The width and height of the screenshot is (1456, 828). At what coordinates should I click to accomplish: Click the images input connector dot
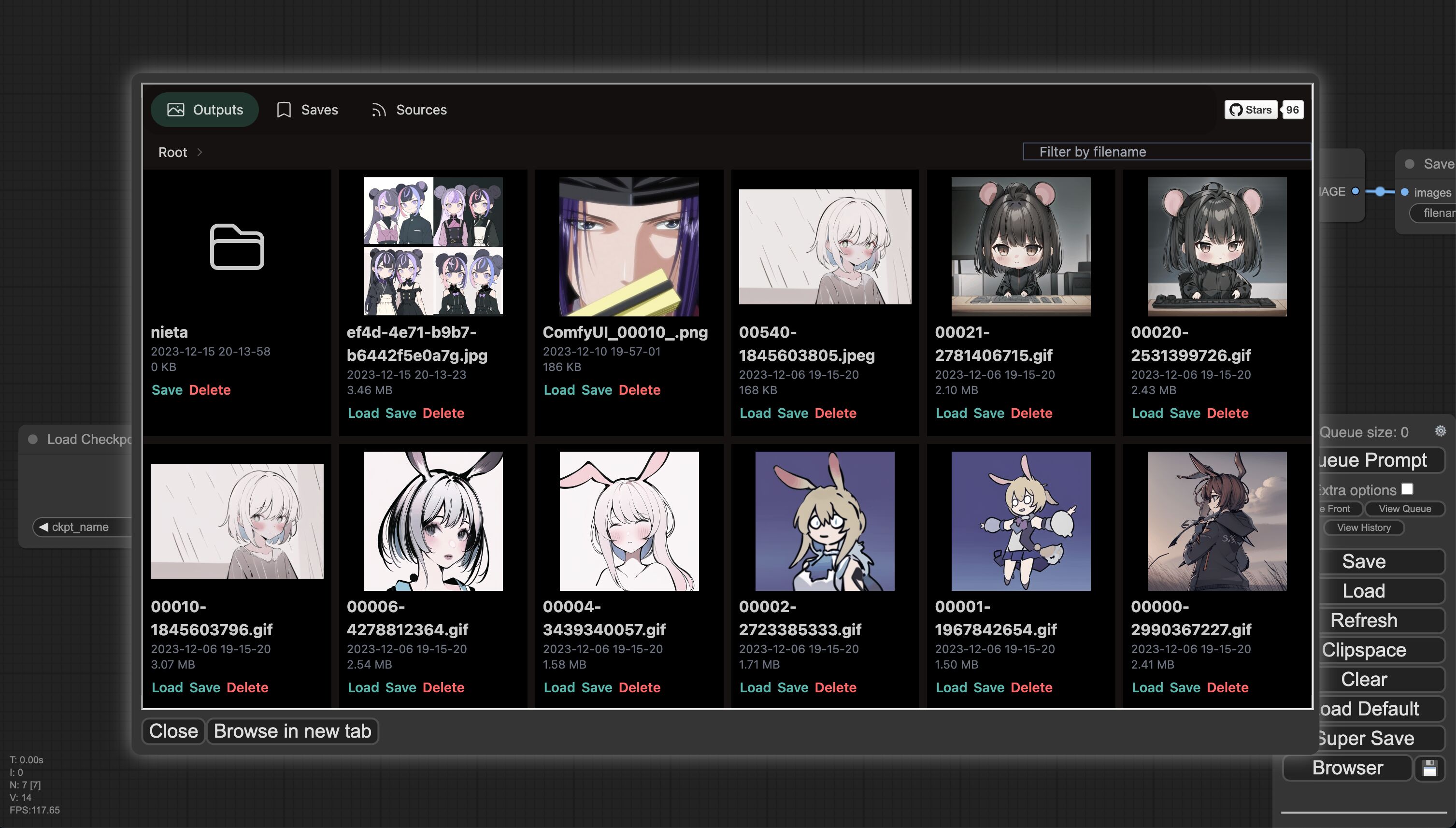1404,192
